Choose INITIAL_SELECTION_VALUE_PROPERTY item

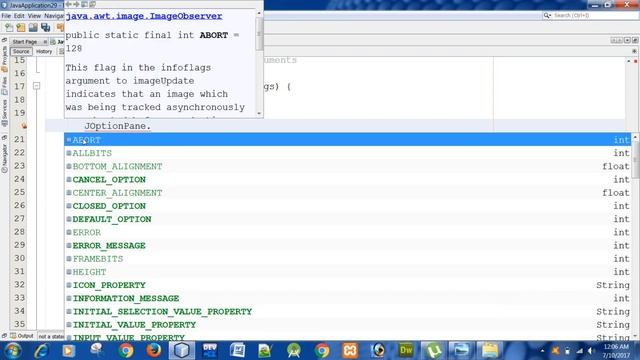348,311
